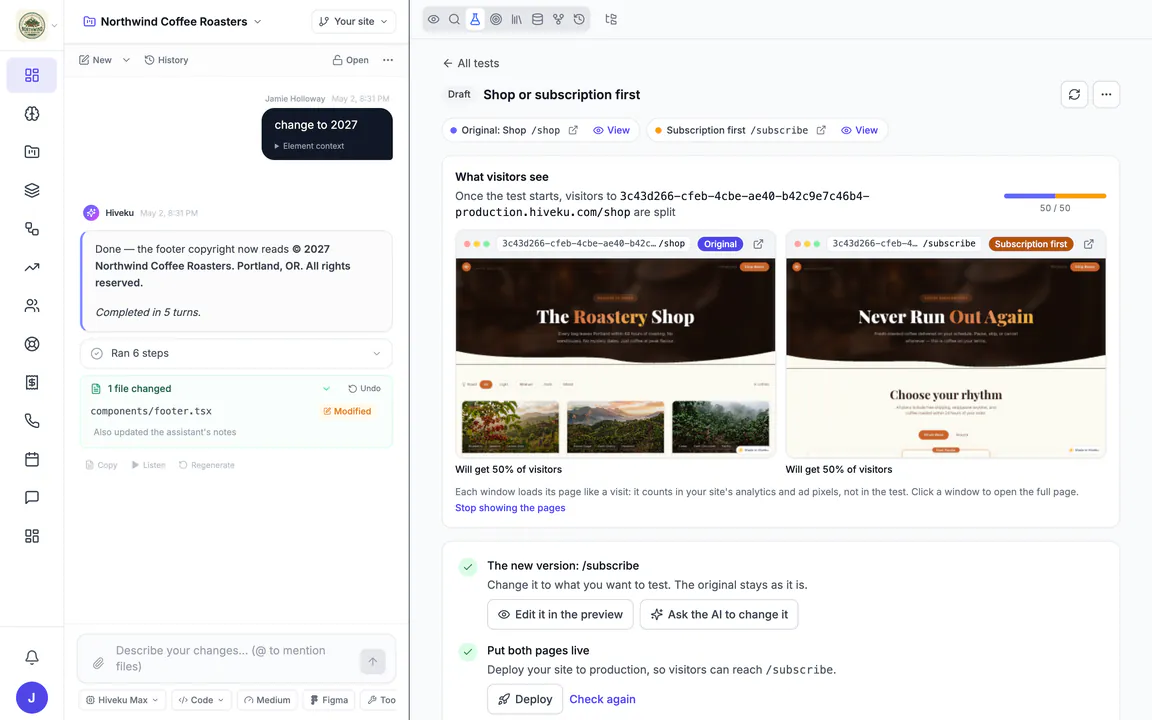View the Original: Shop variant
1152x720 pixels.
[x=612, y=131]
